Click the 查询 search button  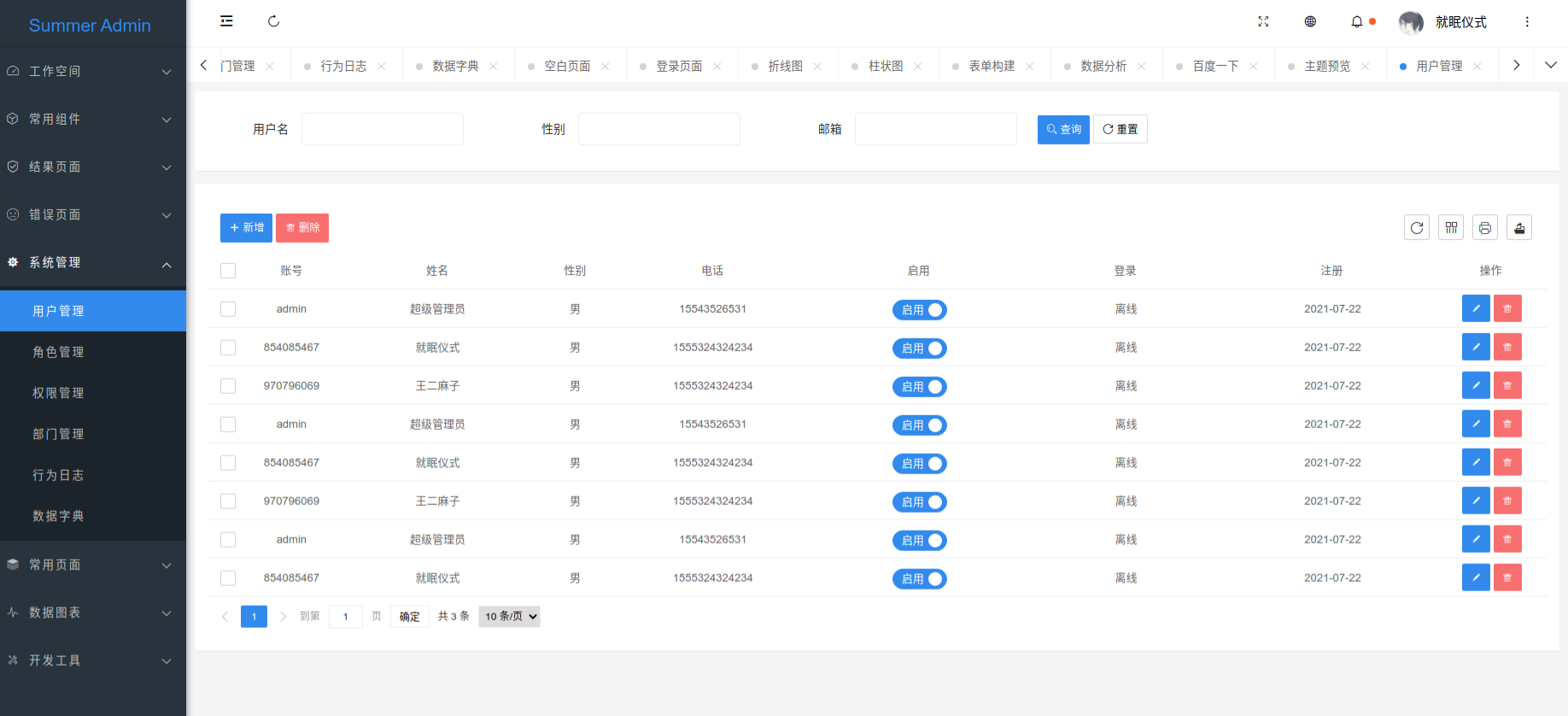pos(1063,129)
